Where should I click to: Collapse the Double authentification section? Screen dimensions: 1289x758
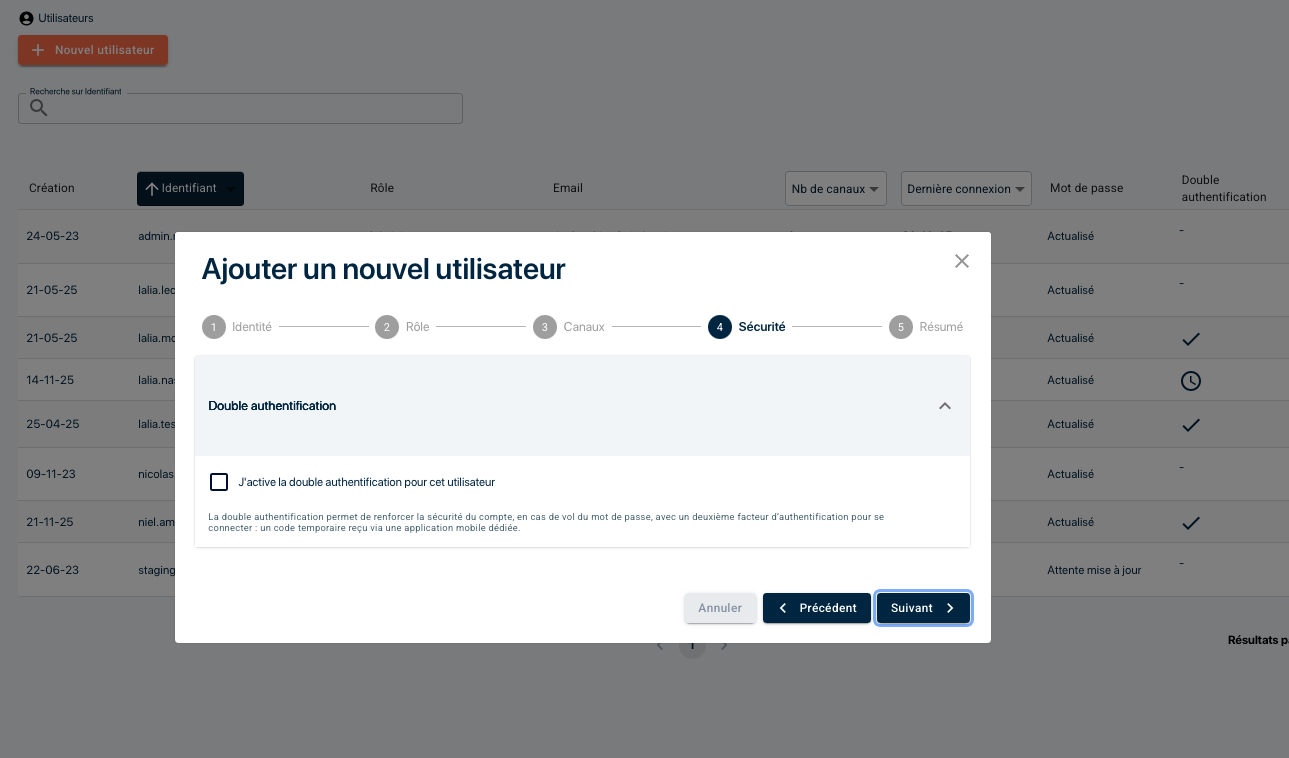[x=944, y=406]
